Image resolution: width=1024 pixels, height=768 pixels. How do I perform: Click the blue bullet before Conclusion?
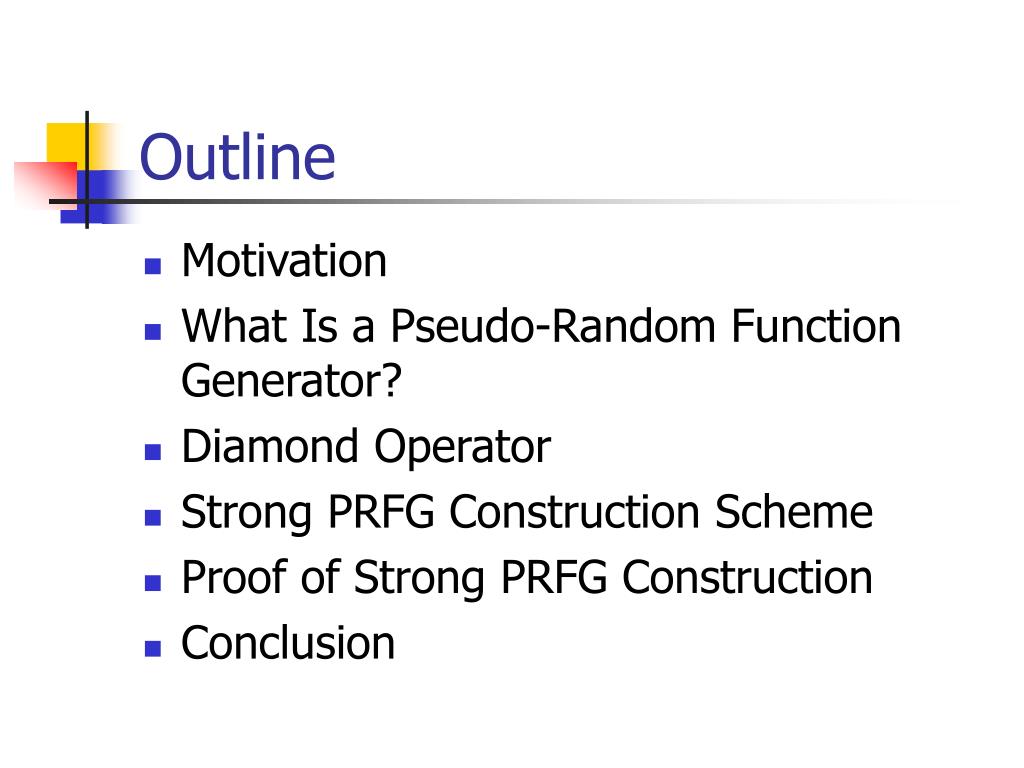pos(153,648)
